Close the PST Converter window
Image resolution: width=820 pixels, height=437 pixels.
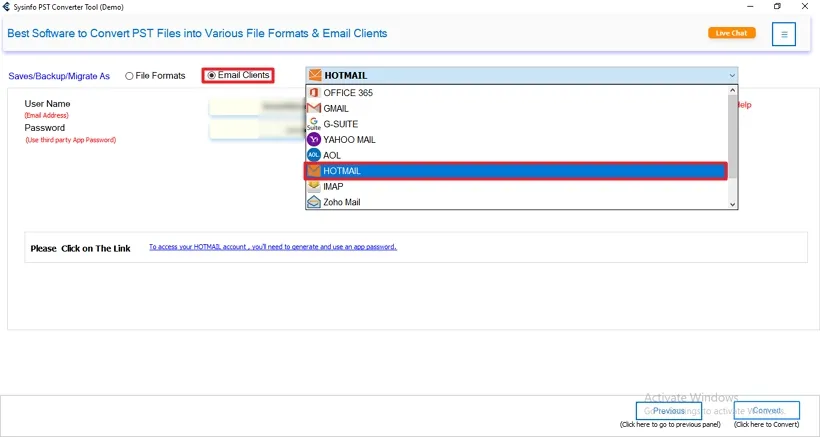(805, 7)
